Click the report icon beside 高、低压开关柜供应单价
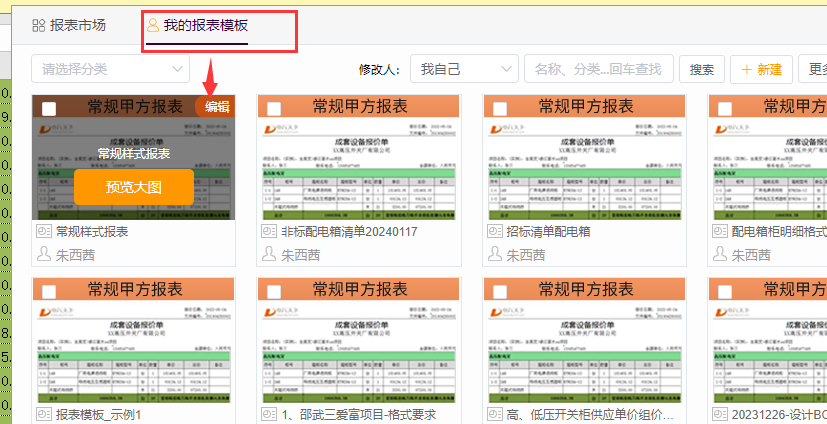Screen dimensions: 827x424 tap(494, 414)
